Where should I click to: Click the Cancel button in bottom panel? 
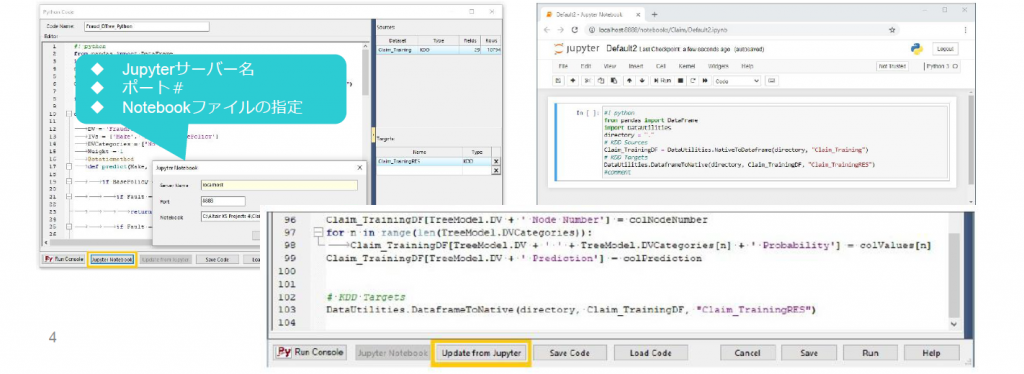point(748,353)
